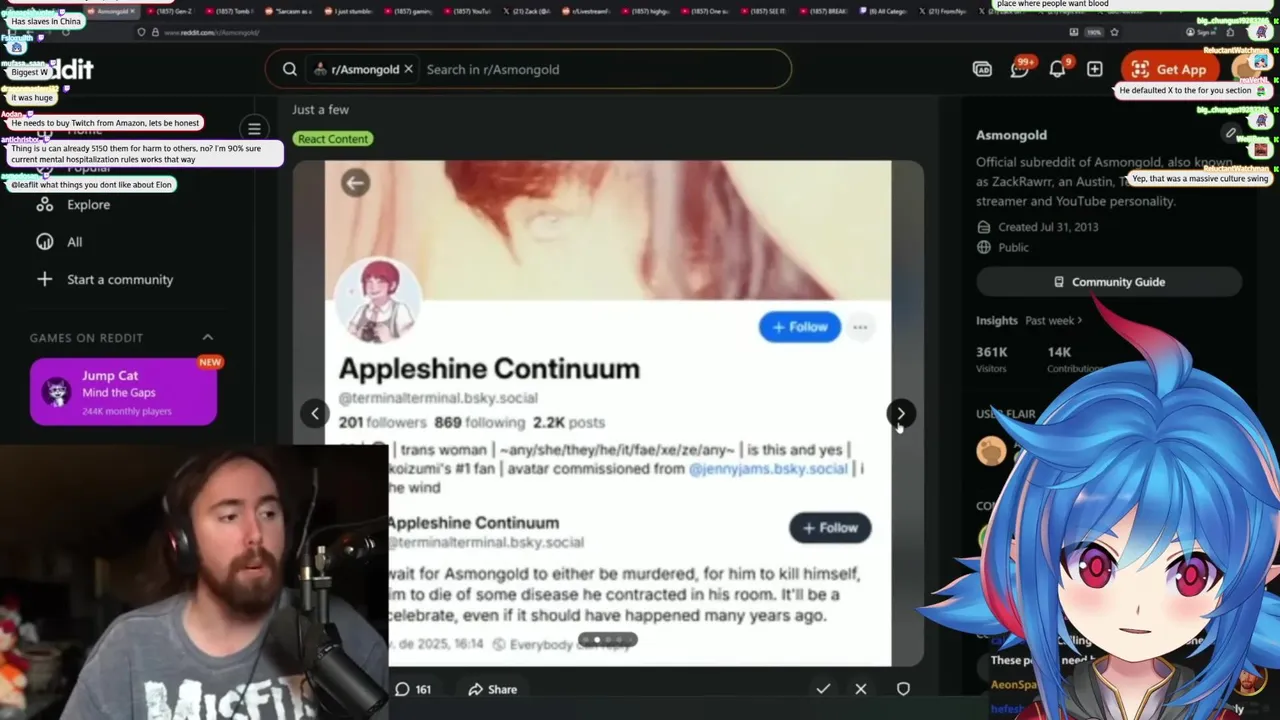Click the 'Created Jul 31, 2013' text
The height and width of the screenshot is (720, 1280).
1048,227
